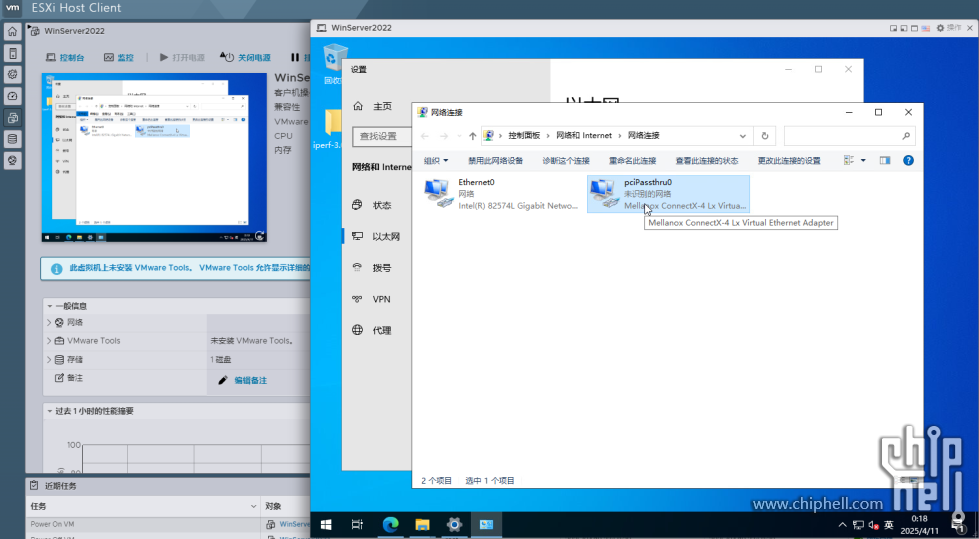The image size is (979, 539).
Task: Click the 控制台 console button
Action: coord(65,57)
